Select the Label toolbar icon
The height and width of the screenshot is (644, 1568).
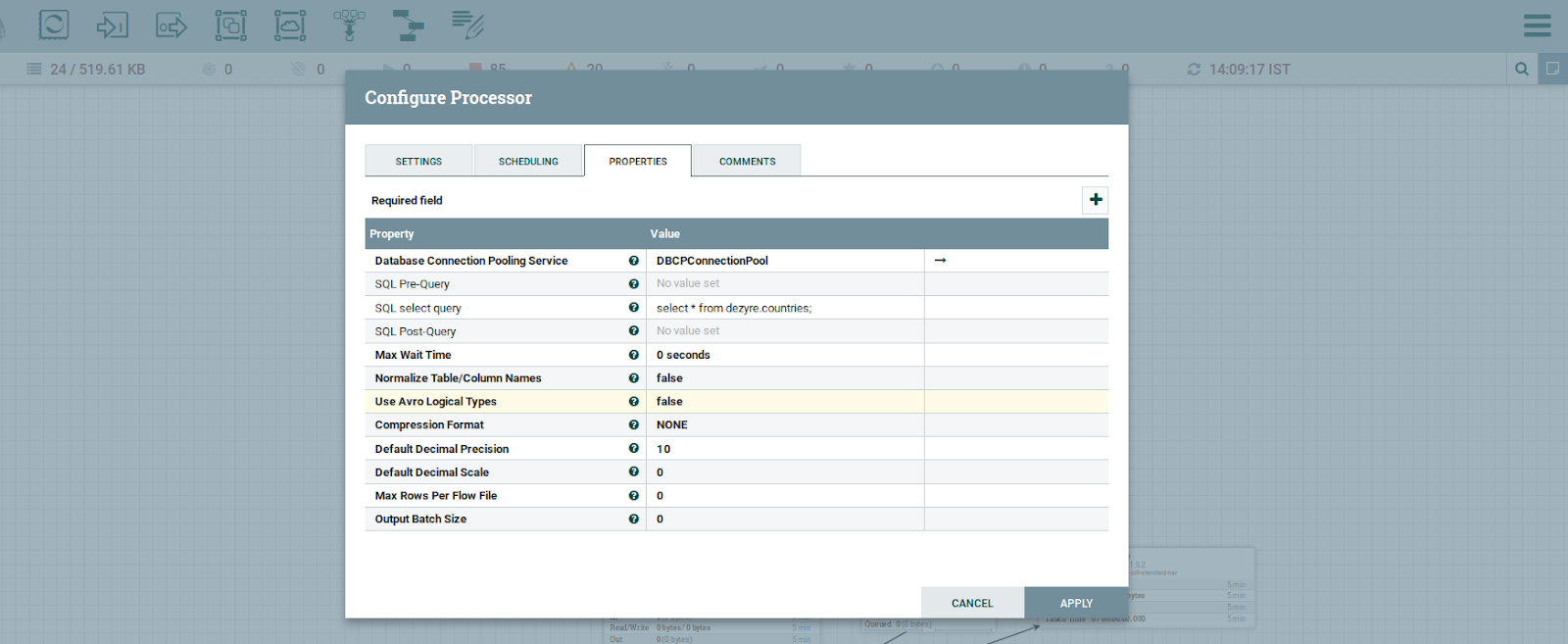[x=467, y=25]
